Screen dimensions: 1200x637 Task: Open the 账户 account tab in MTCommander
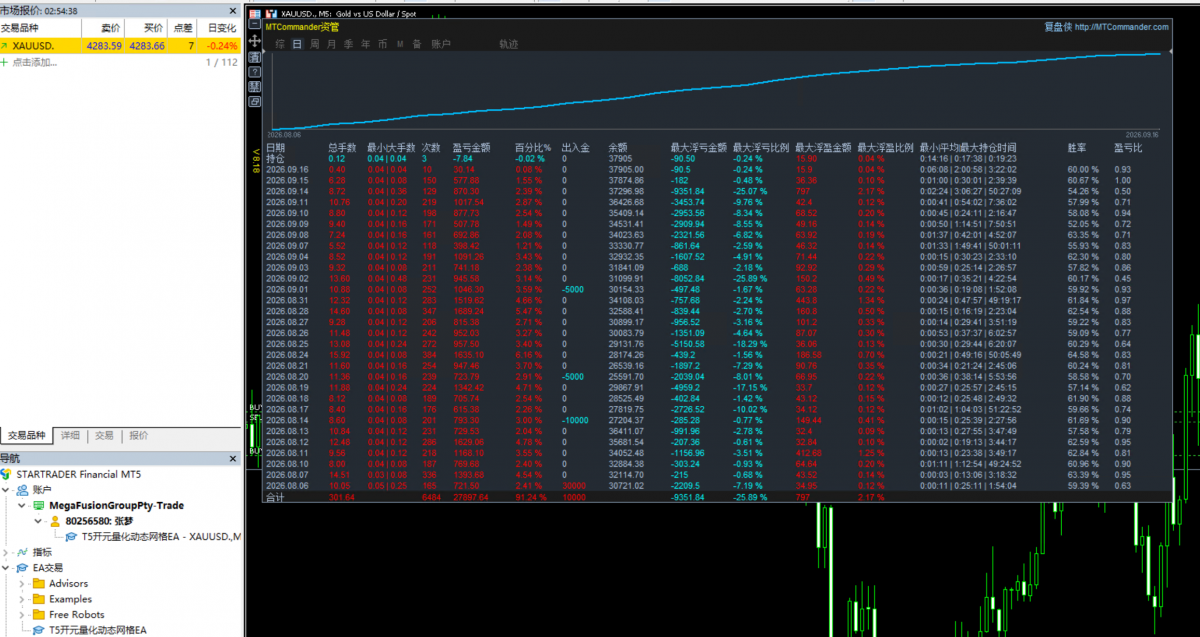441,44
